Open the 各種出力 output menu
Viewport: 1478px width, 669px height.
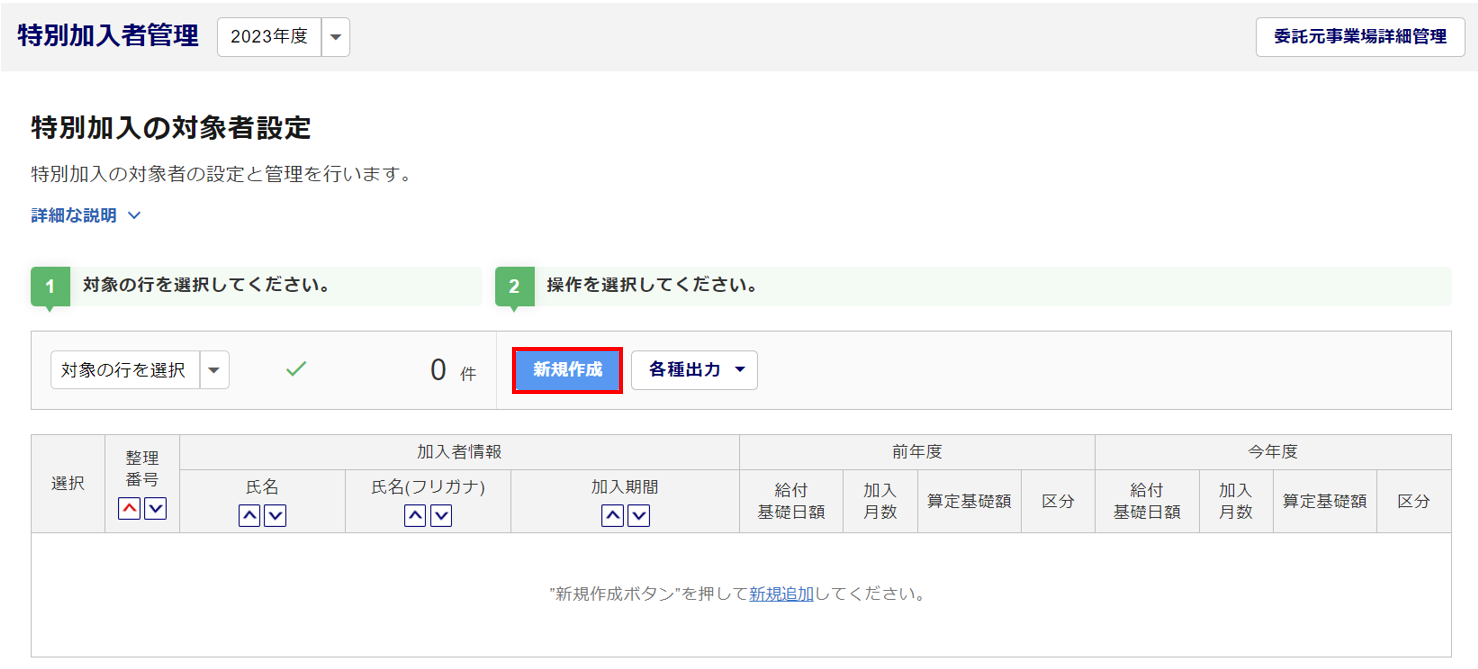[694, 370]
